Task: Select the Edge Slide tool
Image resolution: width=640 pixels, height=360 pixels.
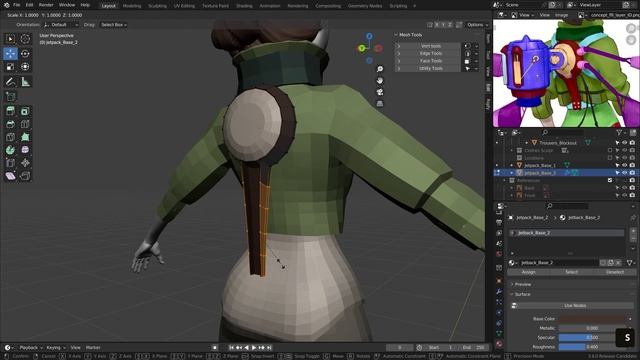Action: click(10, 163)
